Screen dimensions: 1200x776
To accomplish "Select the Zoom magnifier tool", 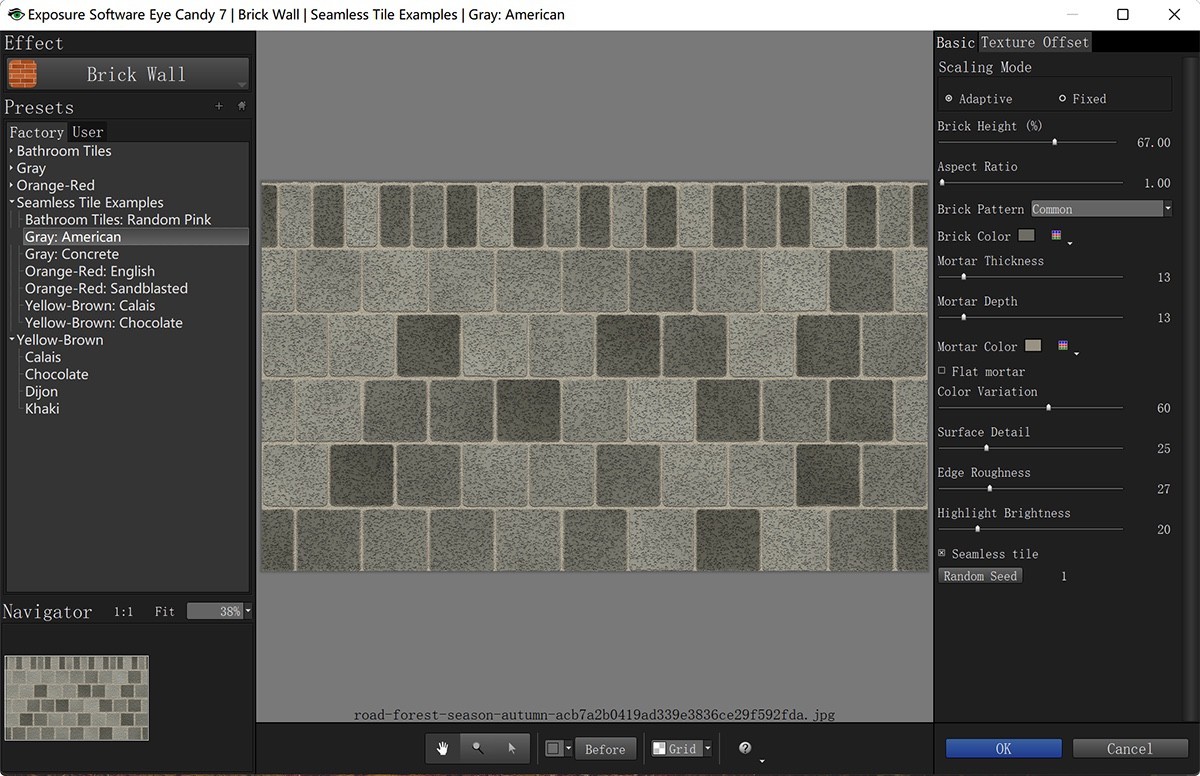I will tap(477, 748).
